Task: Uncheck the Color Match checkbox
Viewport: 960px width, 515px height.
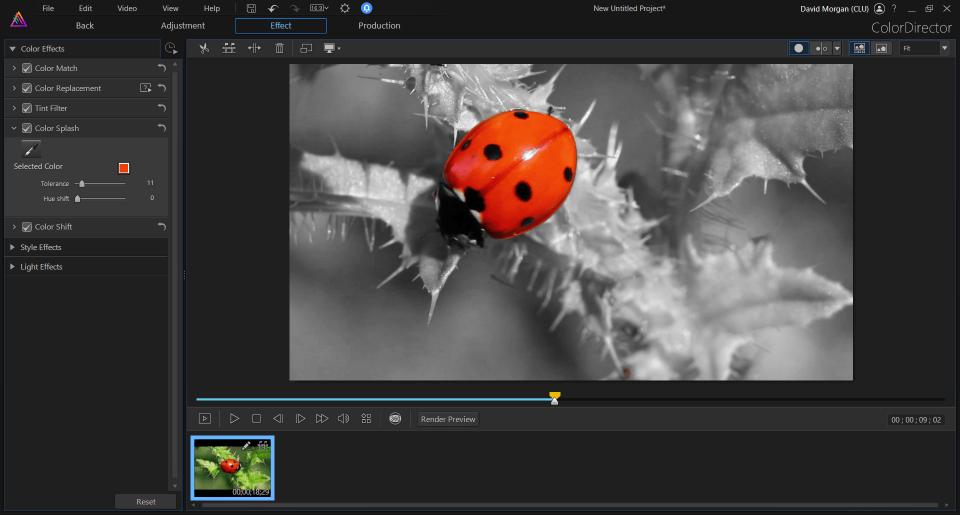Action: 27,68
